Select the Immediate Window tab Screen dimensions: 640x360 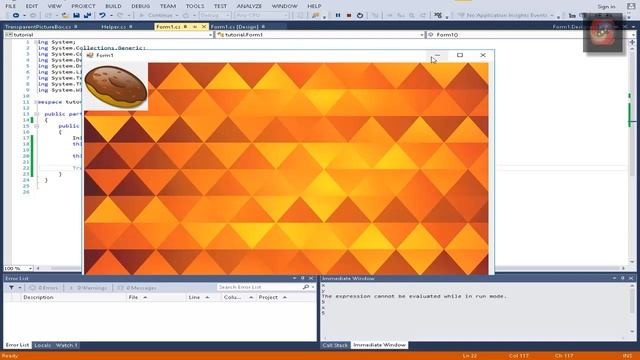(379, 345)
